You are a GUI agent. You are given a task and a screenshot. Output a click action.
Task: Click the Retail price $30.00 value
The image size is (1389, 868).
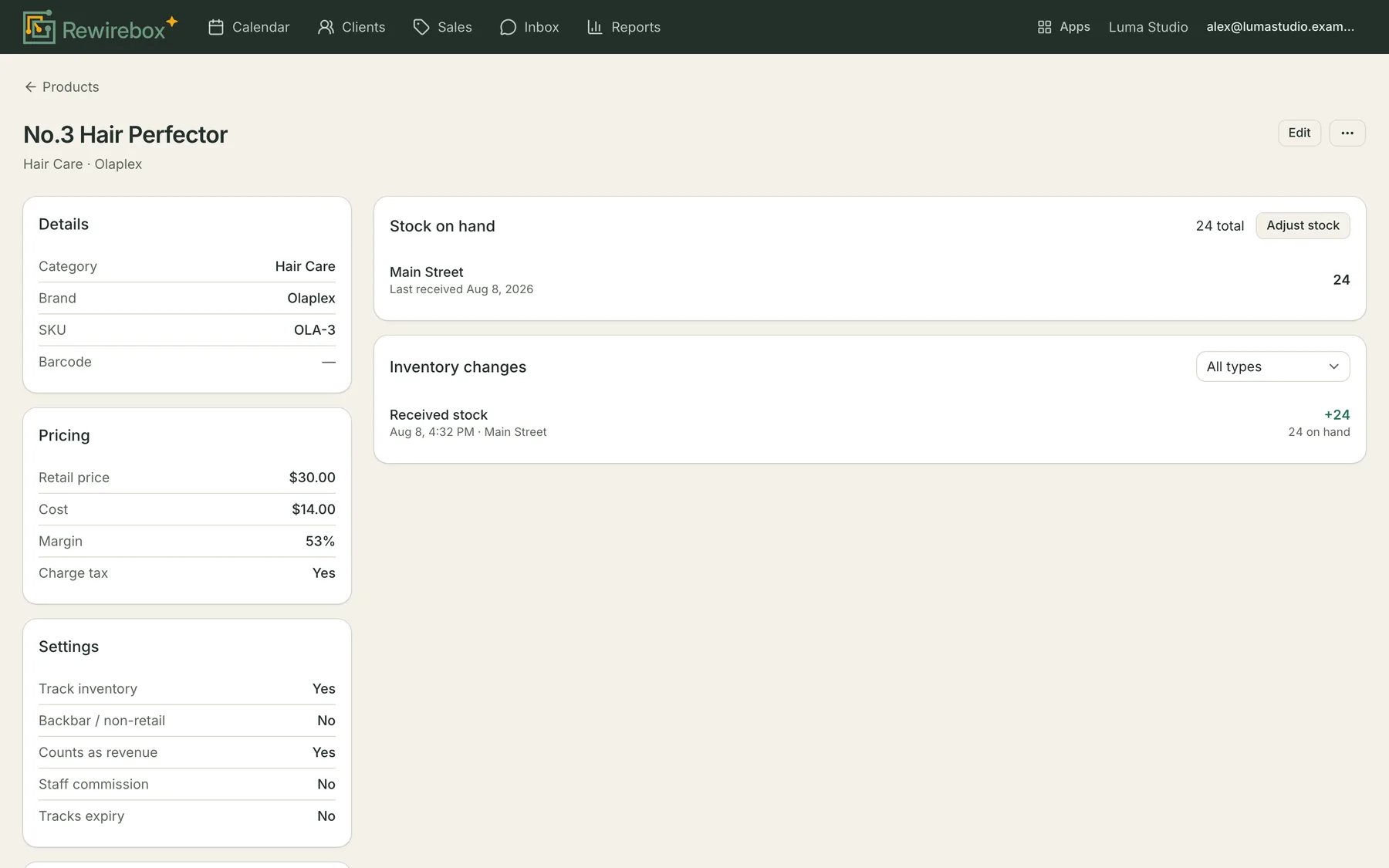312,478
